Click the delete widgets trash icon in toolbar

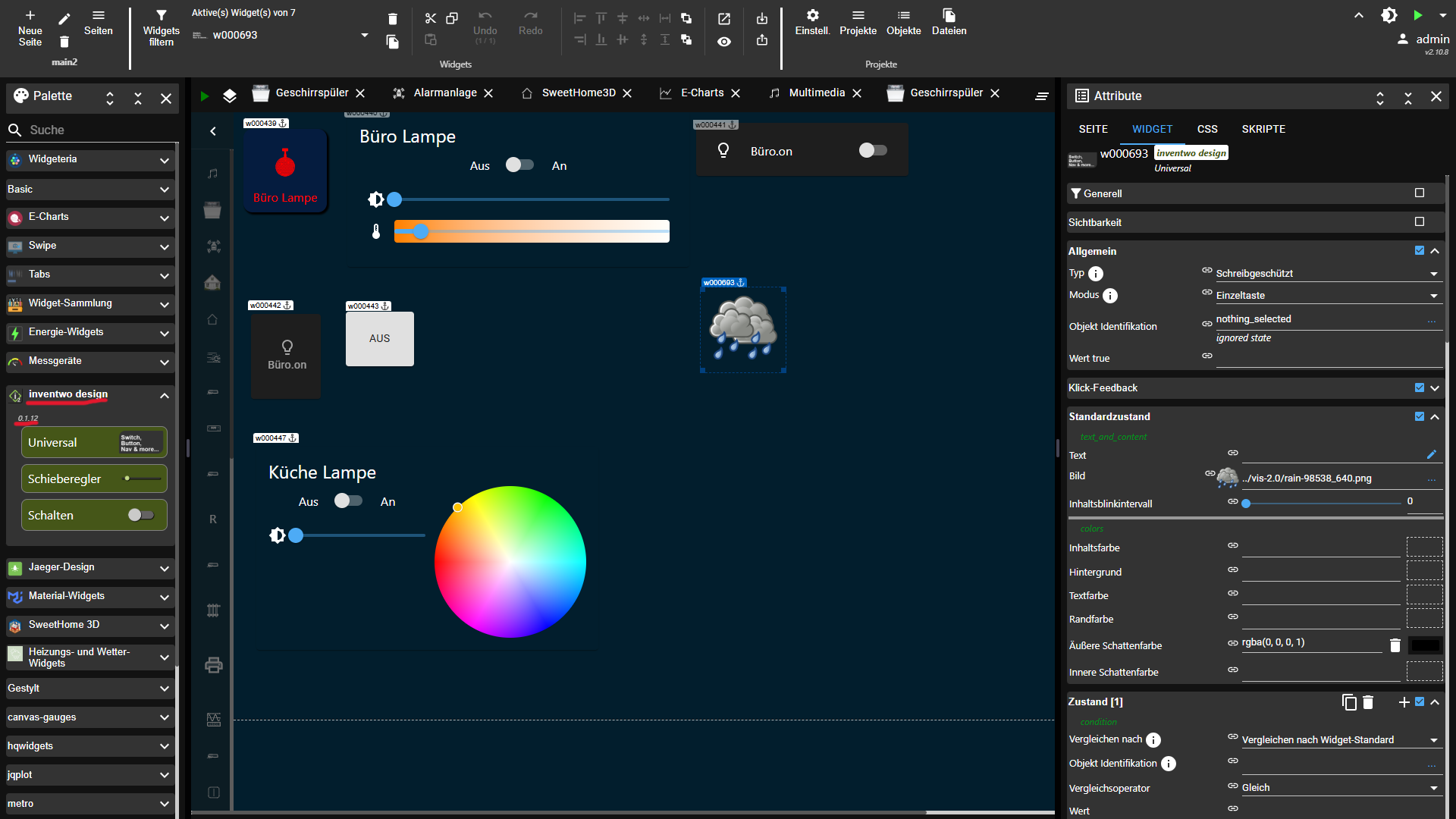click(392, 18)
